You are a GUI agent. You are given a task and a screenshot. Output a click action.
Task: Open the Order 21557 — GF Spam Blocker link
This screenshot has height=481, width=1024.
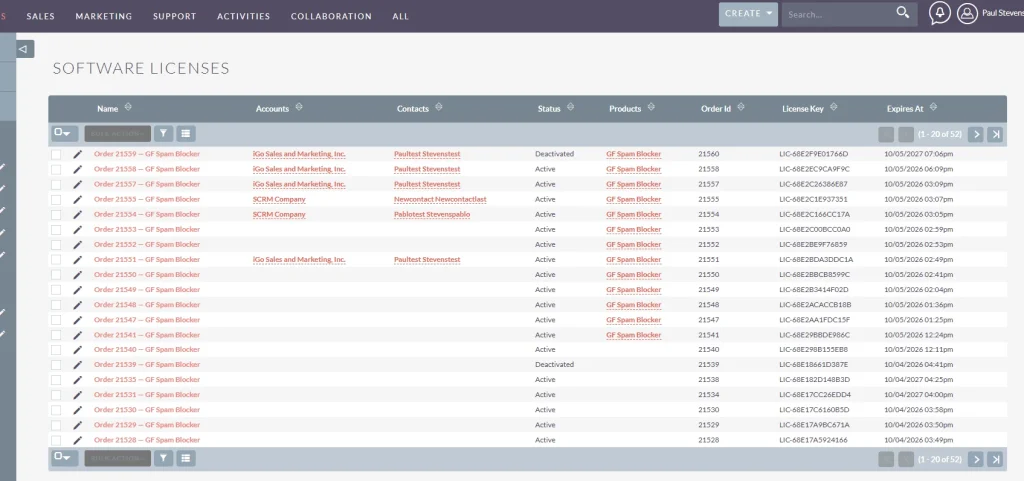(x=147, y=184)
